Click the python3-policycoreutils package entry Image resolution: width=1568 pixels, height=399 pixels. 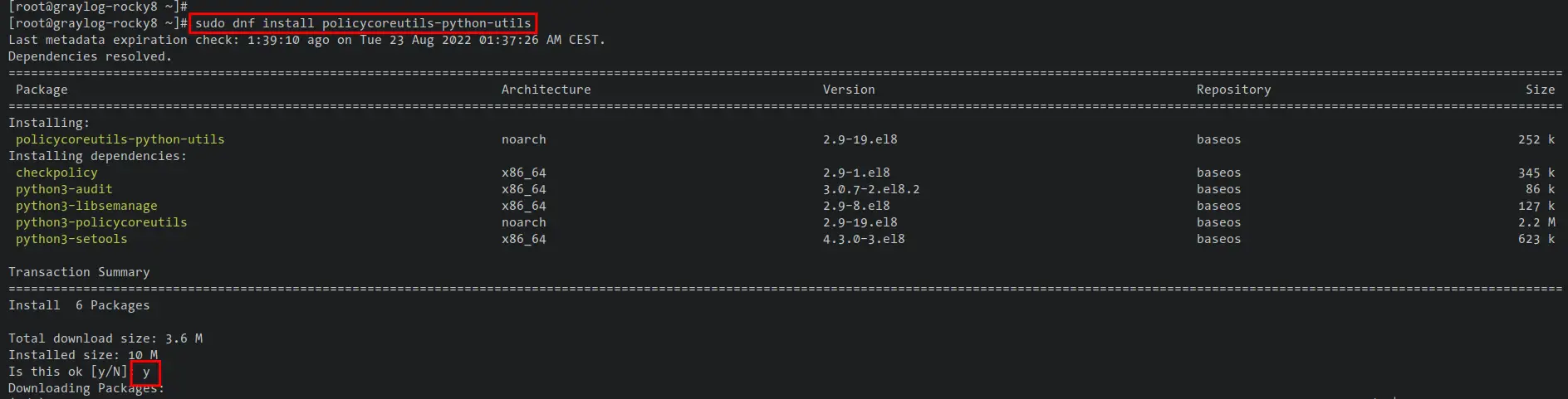(101, 222)
